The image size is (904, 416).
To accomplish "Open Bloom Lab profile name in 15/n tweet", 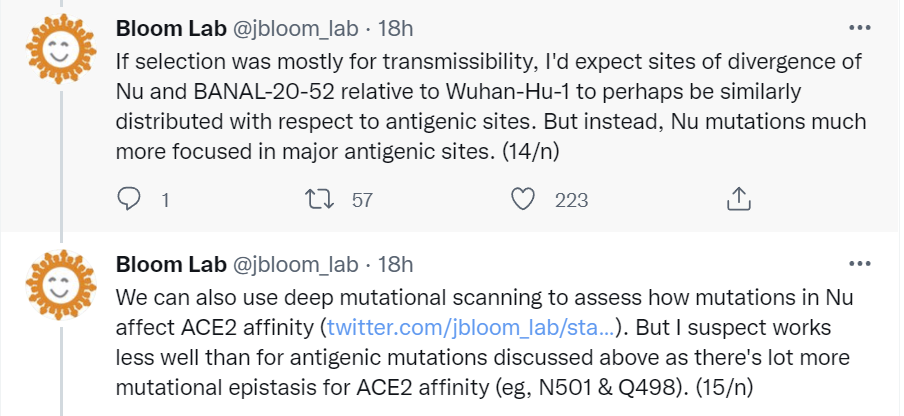I will [171, 265].
